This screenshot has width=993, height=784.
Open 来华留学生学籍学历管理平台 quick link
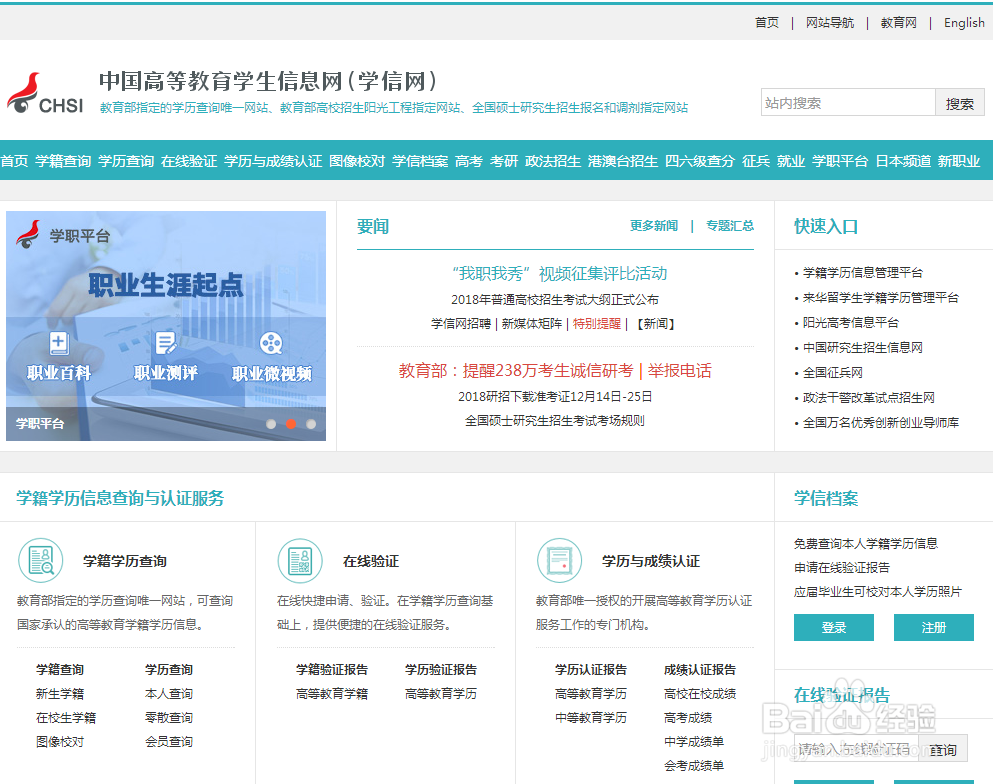(x=881, y=298)
